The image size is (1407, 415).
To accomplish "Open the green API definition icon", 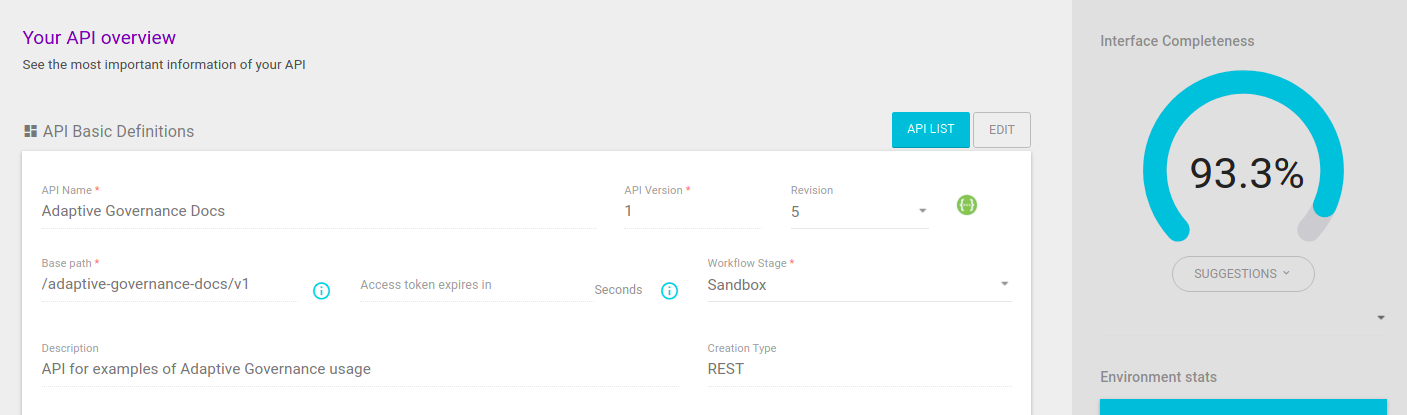I will (x=966, y=205).
